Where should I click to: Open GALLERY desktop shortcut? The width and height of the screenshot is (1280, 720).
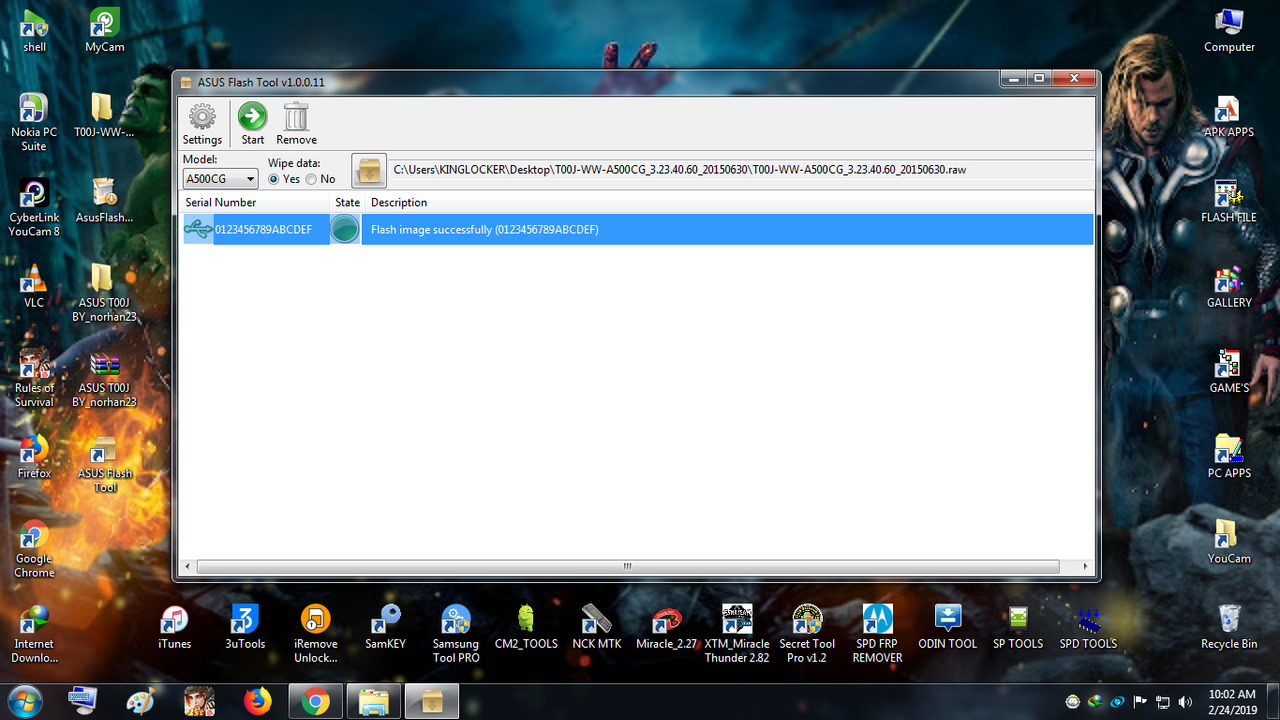pyautogui.click(x=1229, y=286)
